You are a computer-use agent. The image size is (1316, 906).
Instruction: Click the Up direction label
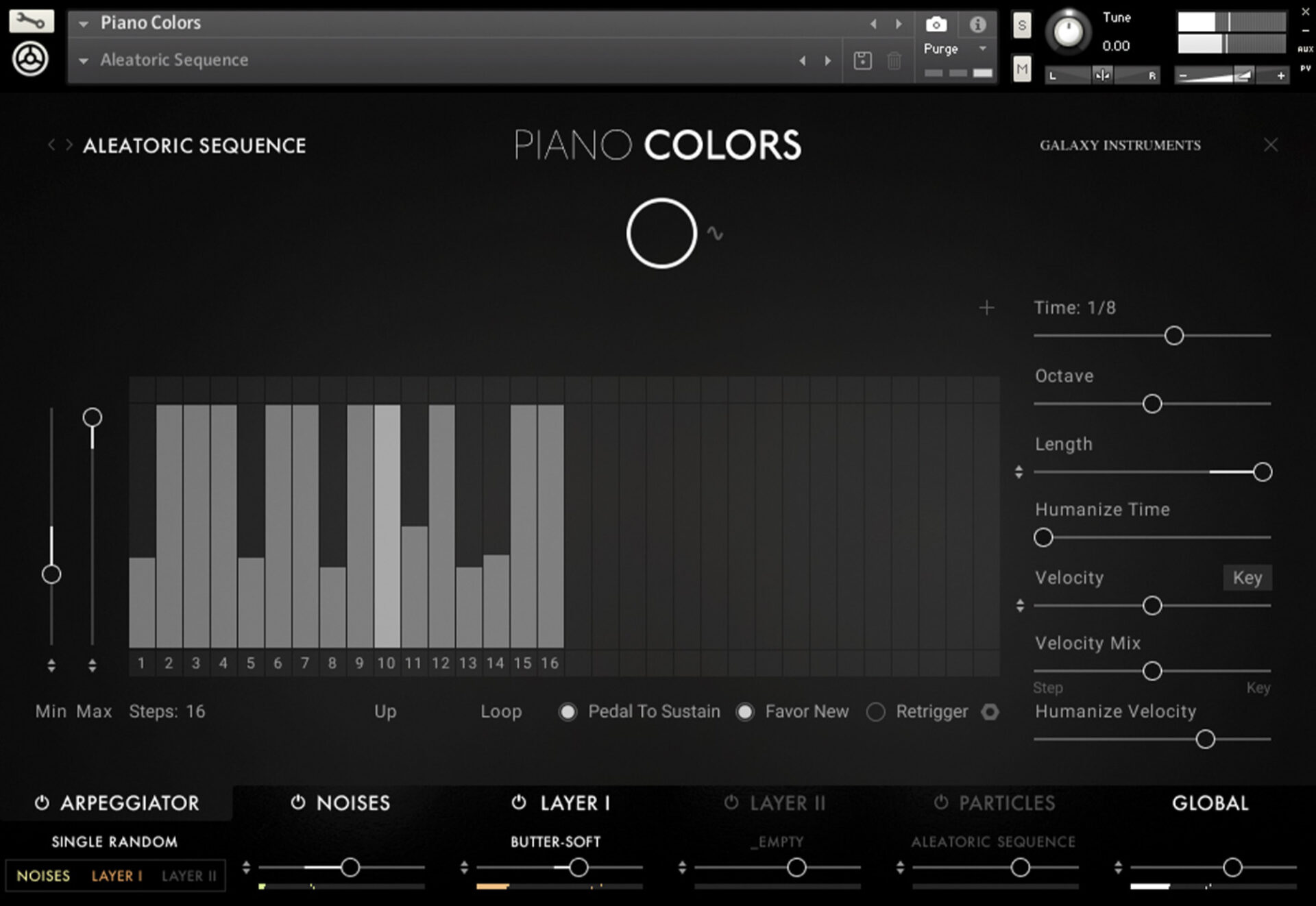point(385,712)
